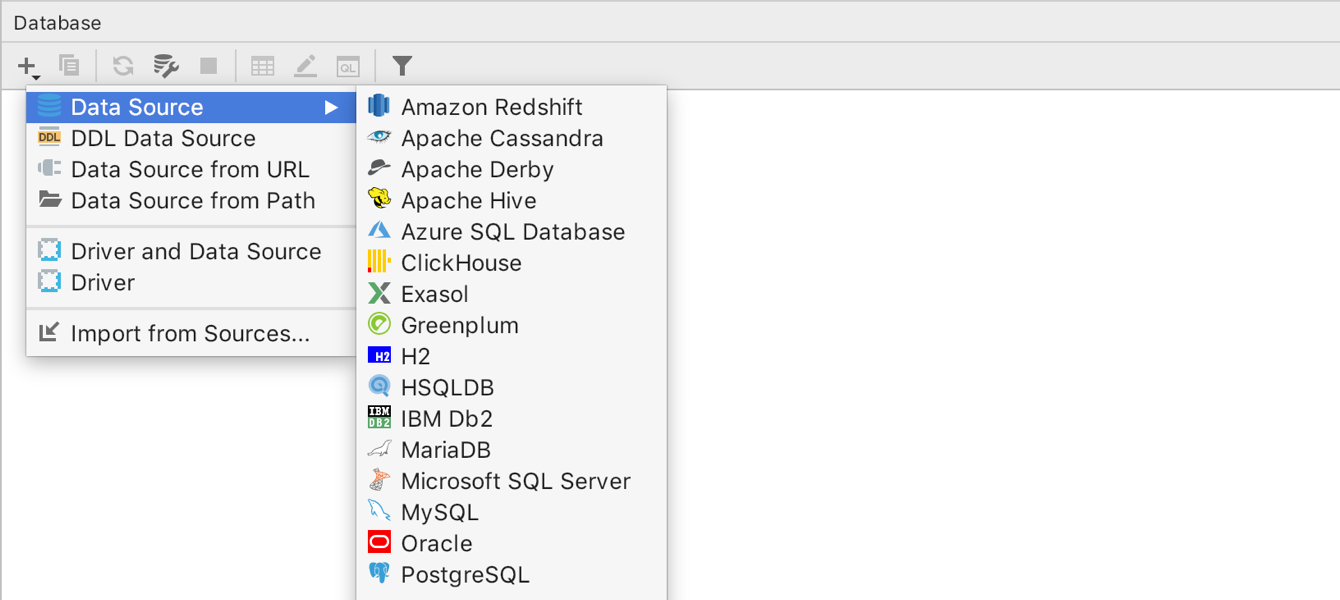Screen dimensions: 1340x600
Task: Click the duplicate data source icon
Action: [68, 65]
